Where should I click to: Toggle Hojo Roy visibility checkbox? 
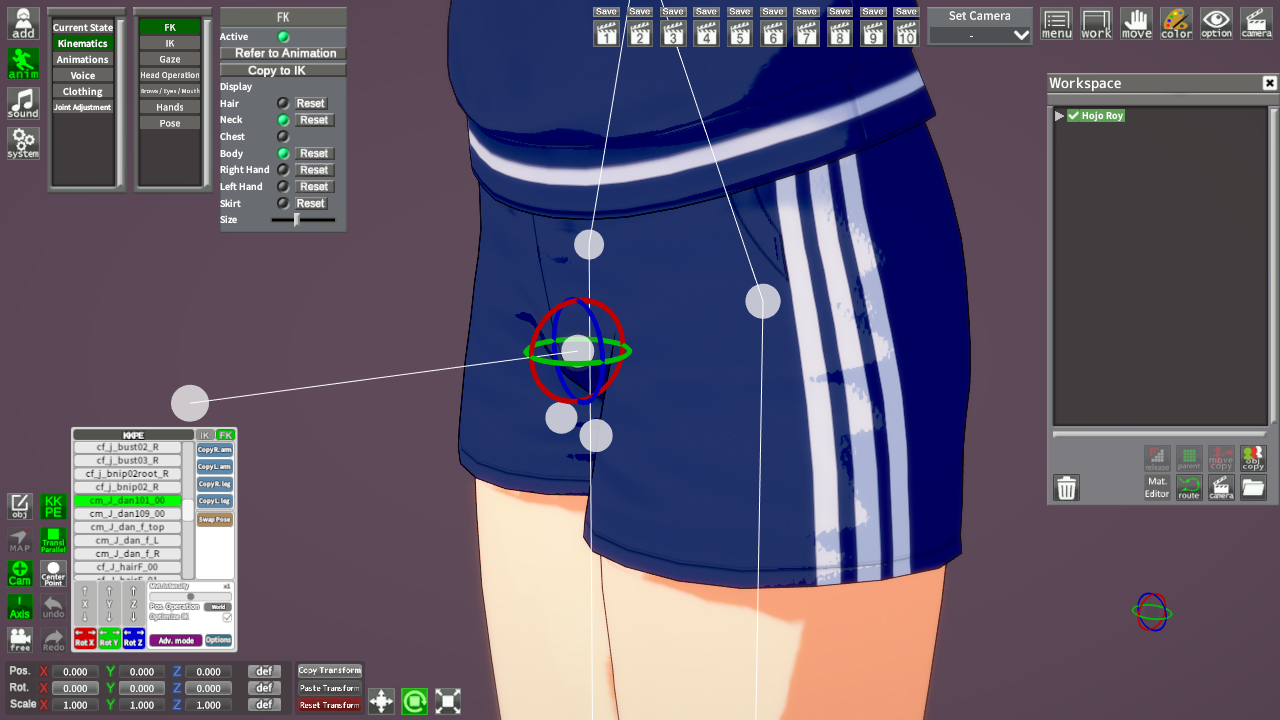point(1073,116)
